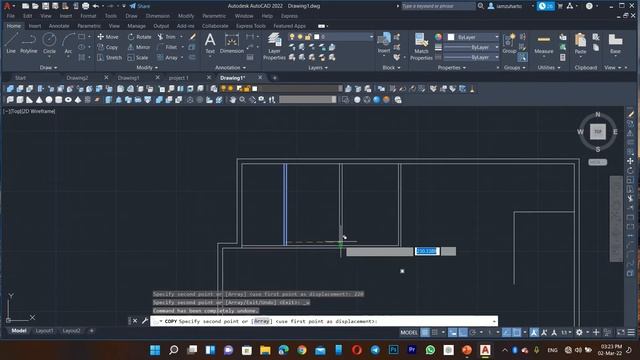640x360 pixels.
Task: Click the color wheel object color icon
Action: pos(438,37)
